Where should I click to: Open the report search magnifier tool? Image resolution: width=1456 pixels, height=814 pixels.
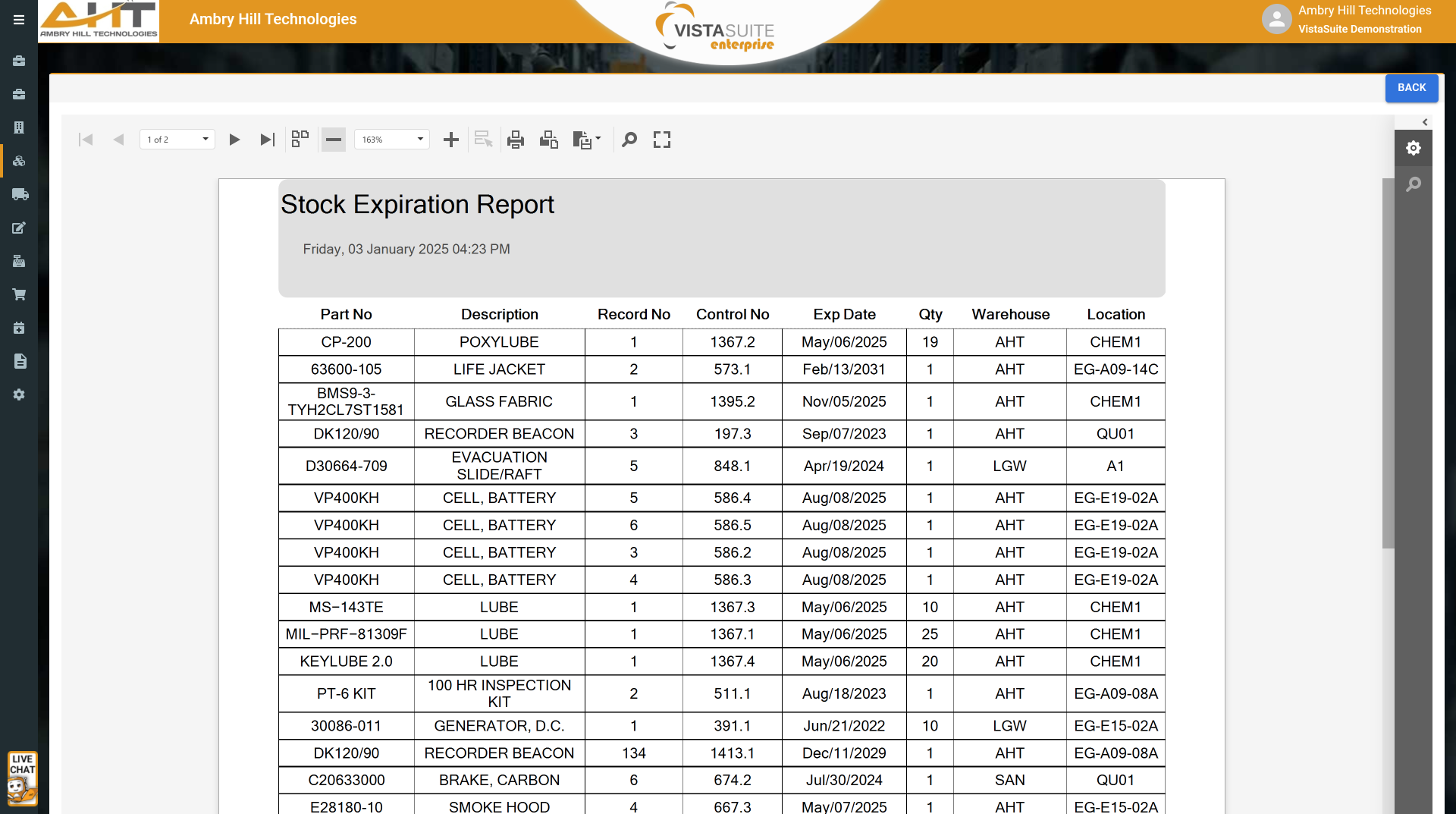[629, 140]
